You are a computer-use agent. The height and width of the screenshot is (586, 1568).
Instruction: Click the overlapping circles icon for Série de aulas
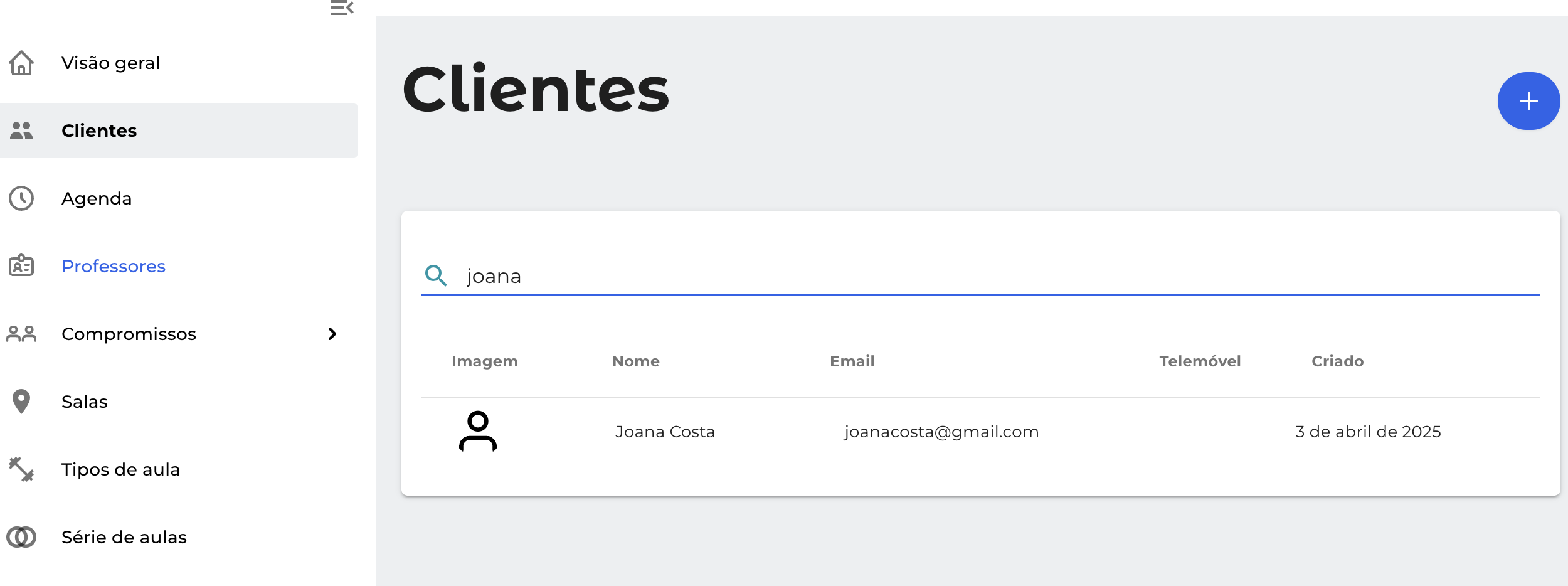(21, 537)
